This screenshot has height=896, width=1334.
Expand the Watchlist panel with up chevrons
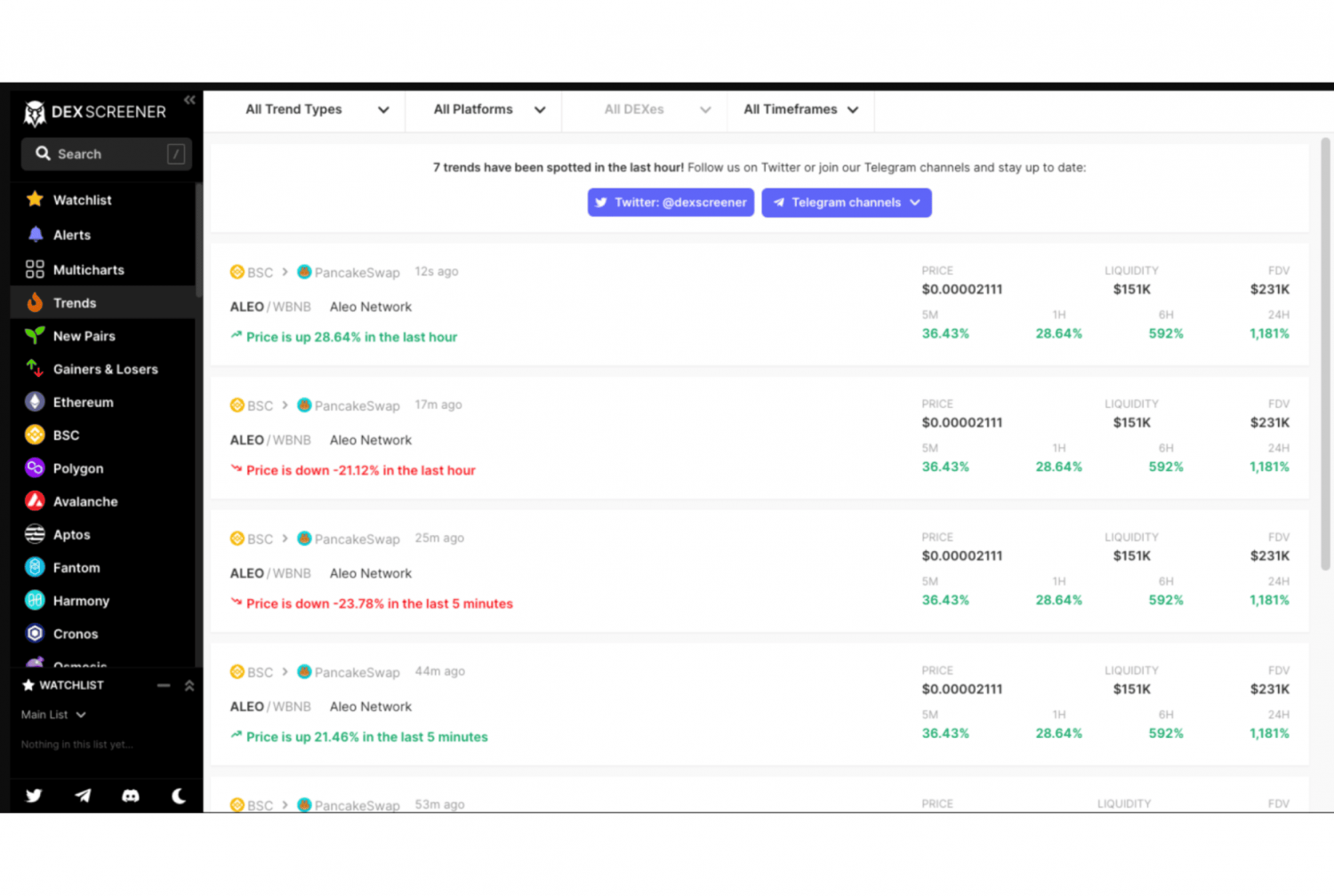189,685
